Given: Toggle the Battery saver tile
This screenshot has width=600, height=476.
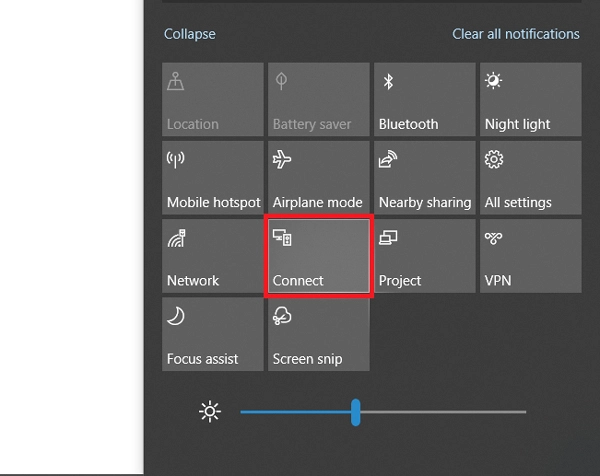Looking at the screenshot, I should tap(319, 99).
